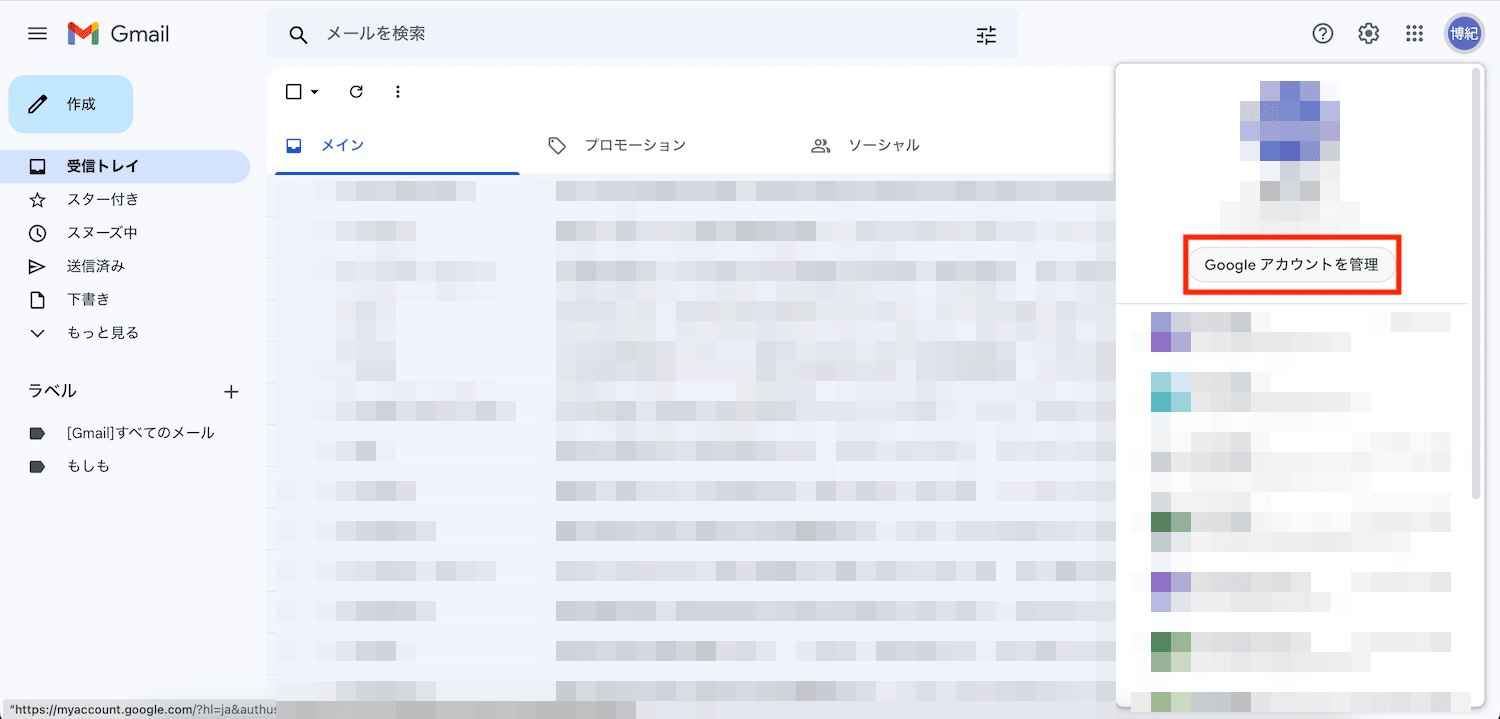1500x719 pixels.
Task: Click the search options filter icon
Action: coord(986,35)
